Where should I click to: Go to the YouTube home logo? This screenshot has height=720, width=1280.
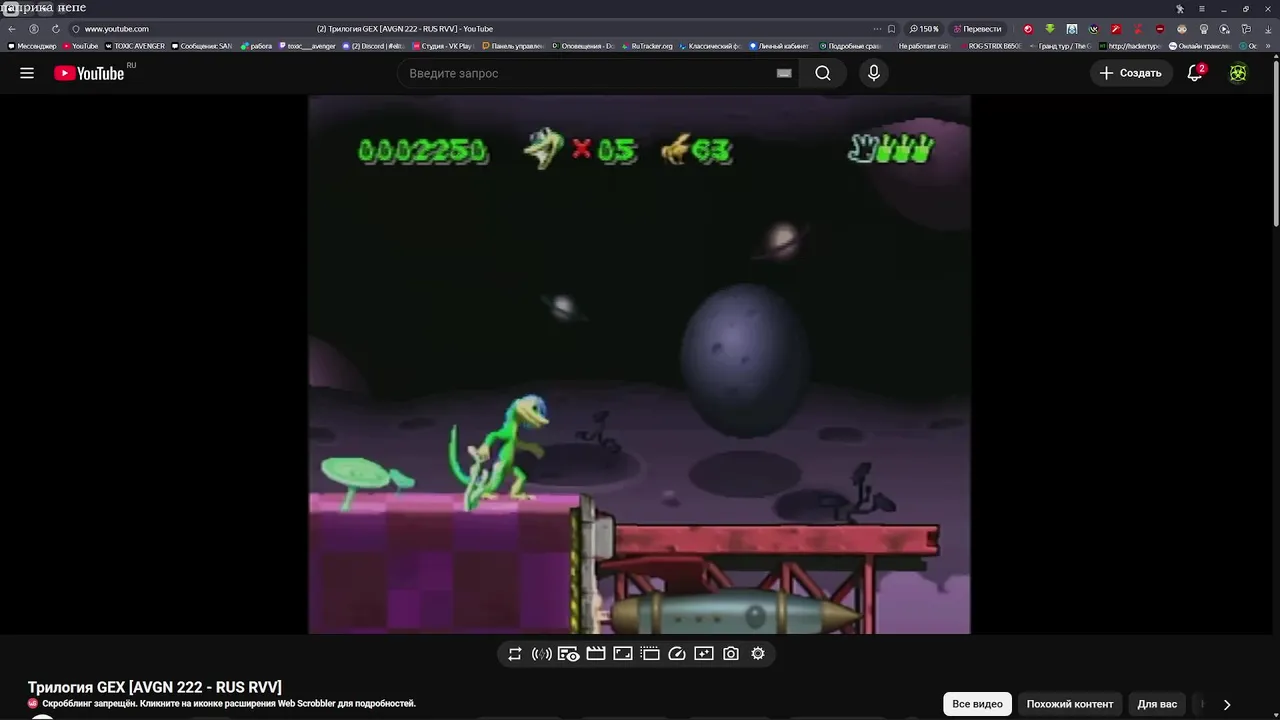pyautogui.click(x=89, y=73)
